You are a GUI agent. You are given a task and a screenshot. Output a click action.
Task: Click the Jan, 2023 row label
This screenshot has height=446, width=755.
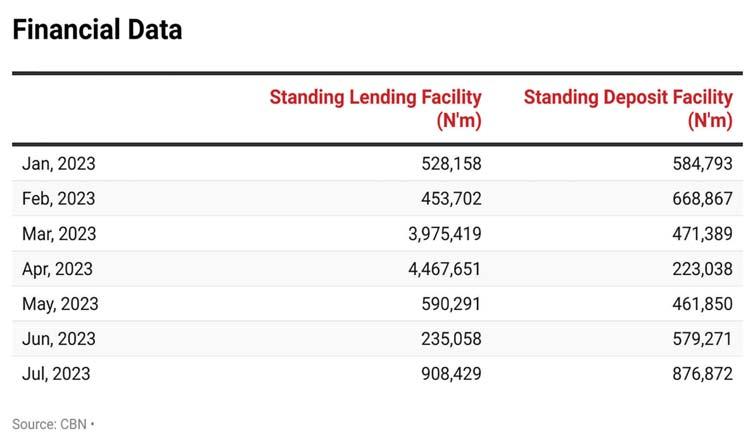(x=59, y=164)
